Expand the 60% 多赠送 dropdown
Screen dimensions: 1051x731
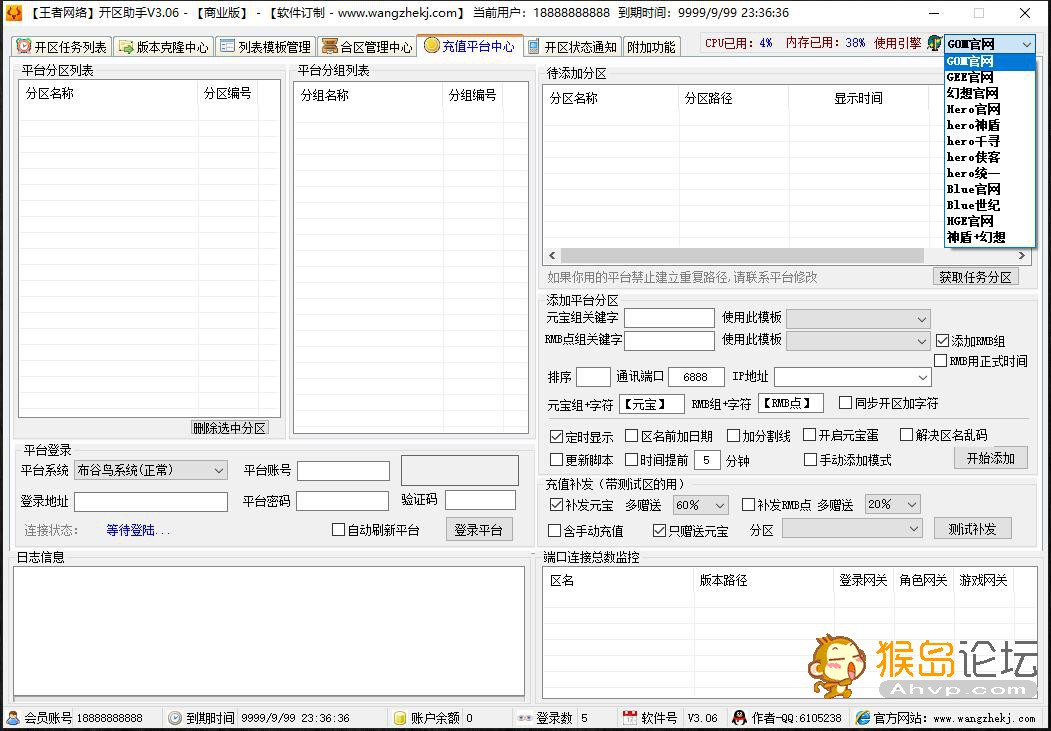coord(700,505)
